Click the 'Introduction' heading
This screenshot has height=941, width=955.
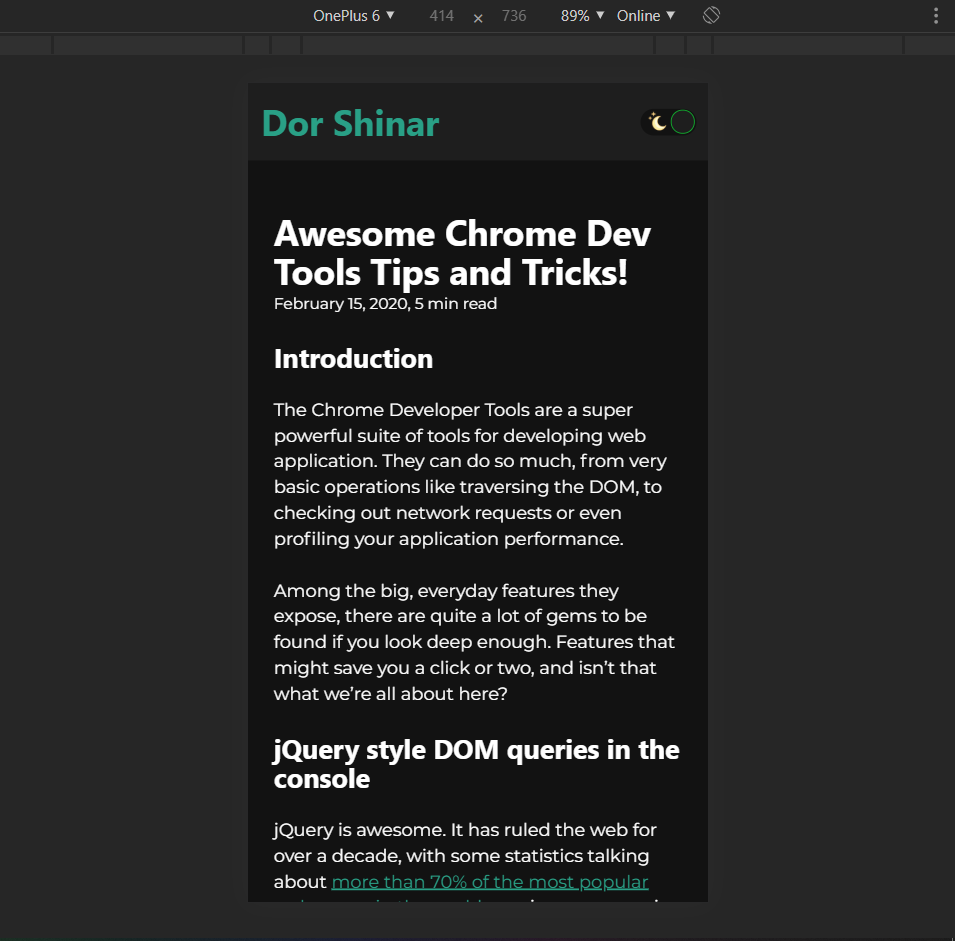(x=353, y=359)
